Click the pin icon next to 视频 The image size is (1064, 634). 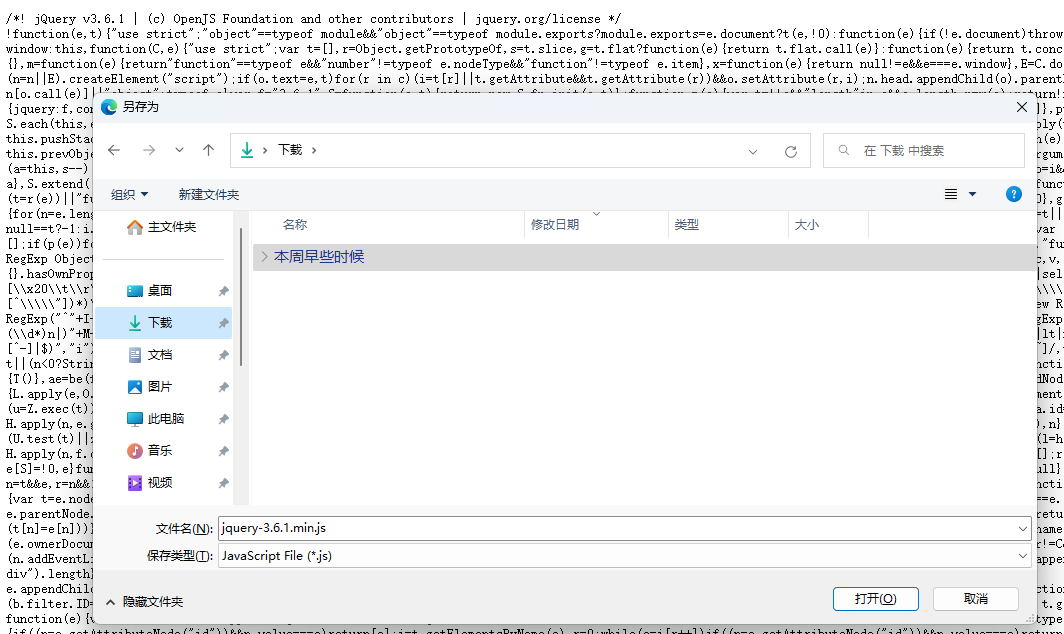pyautogui.click(x=223, y=483)
